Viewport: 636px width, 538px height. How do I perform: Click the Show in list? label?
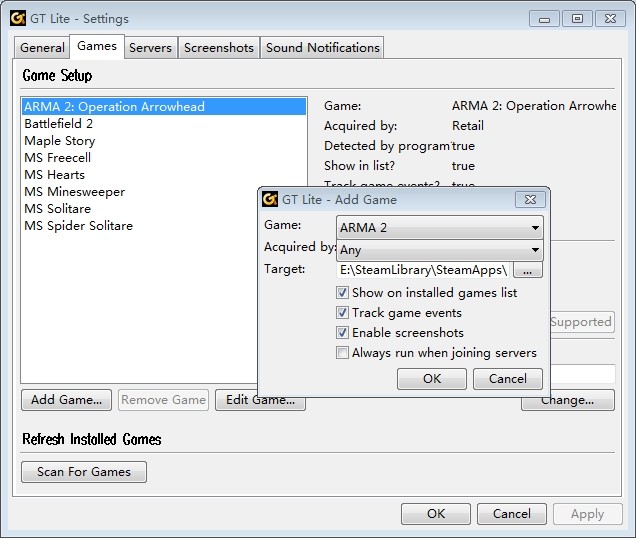tap(359, 166)
